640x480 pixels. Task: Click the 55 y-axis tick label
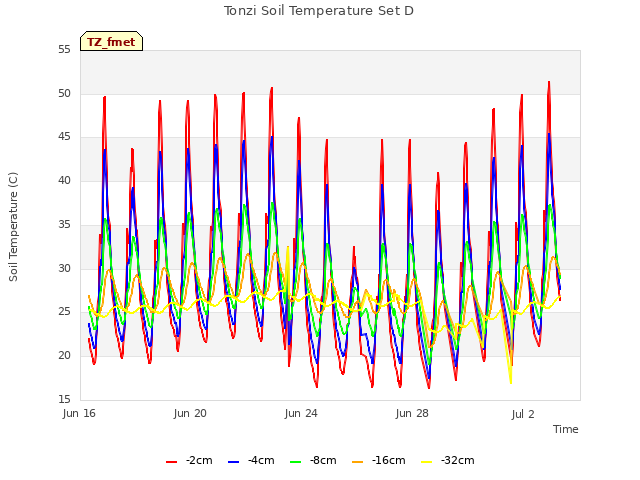pyautogui.click(x=64, y=50)
